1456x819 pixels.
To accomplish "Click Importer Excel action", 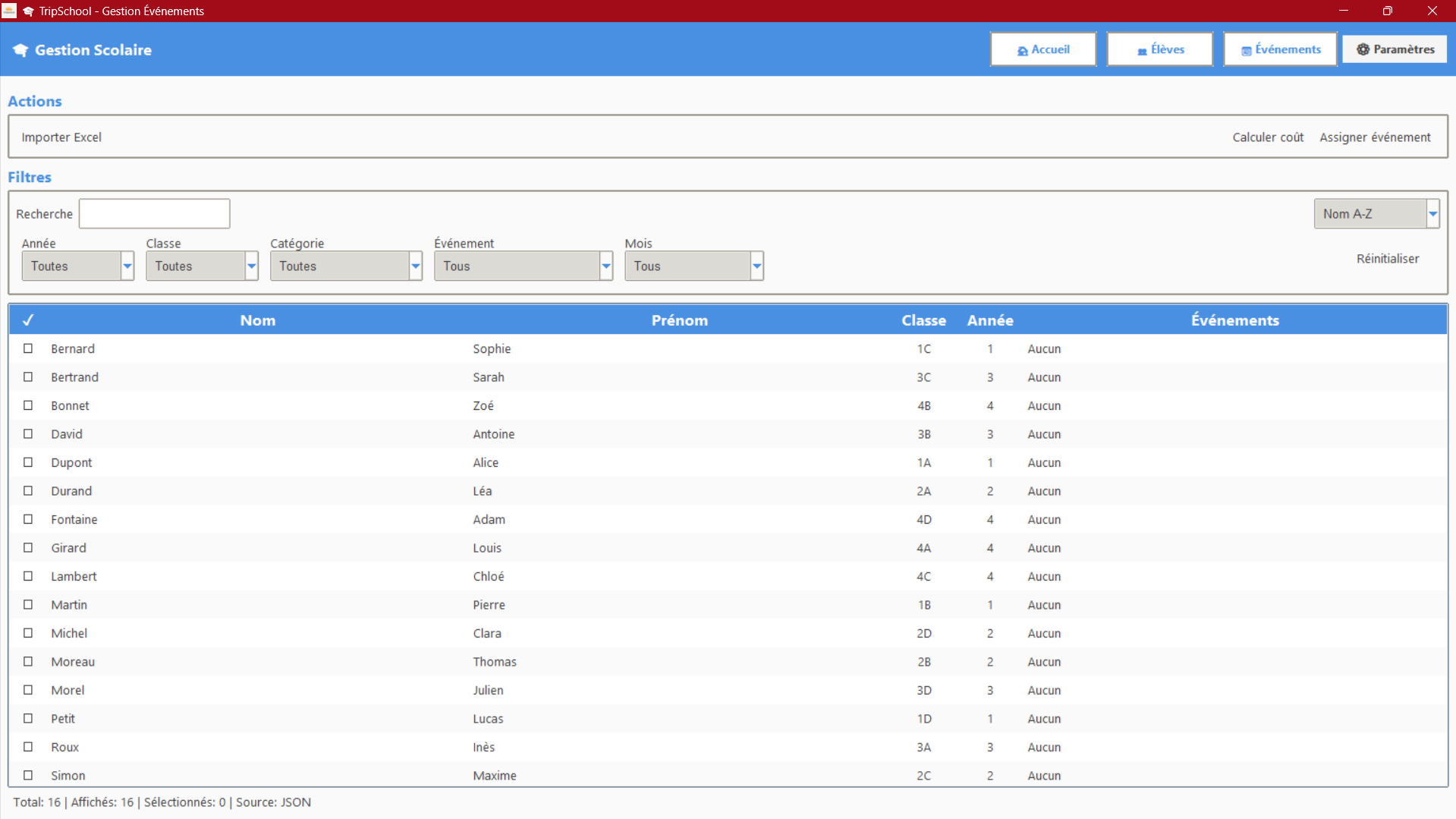I will coord(61,137).
